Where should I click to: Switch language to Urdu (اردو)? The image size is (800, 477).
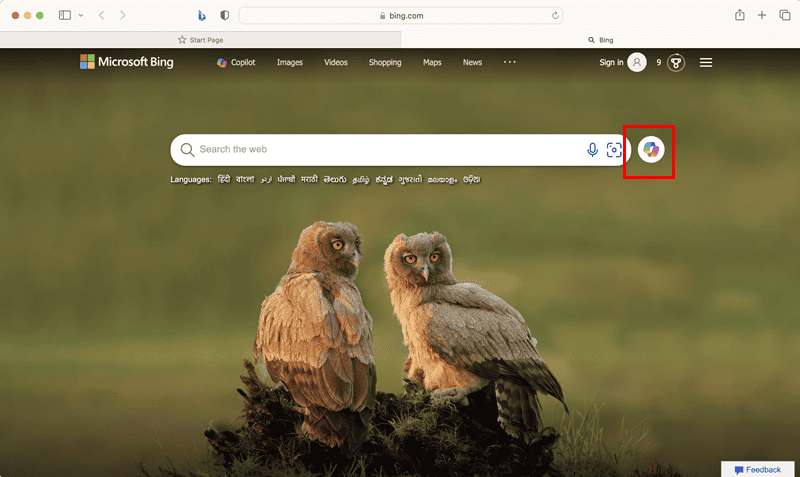[x=266, y=179]
